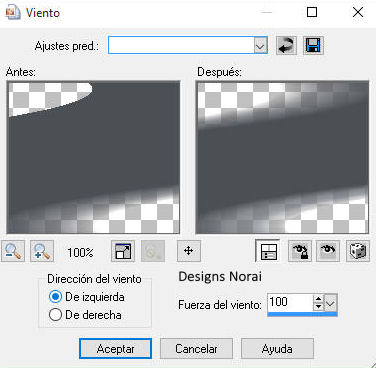Click the fit image to window icon
Screen dimensions: 376x368
pyautogui.click(x=123, y=251)
